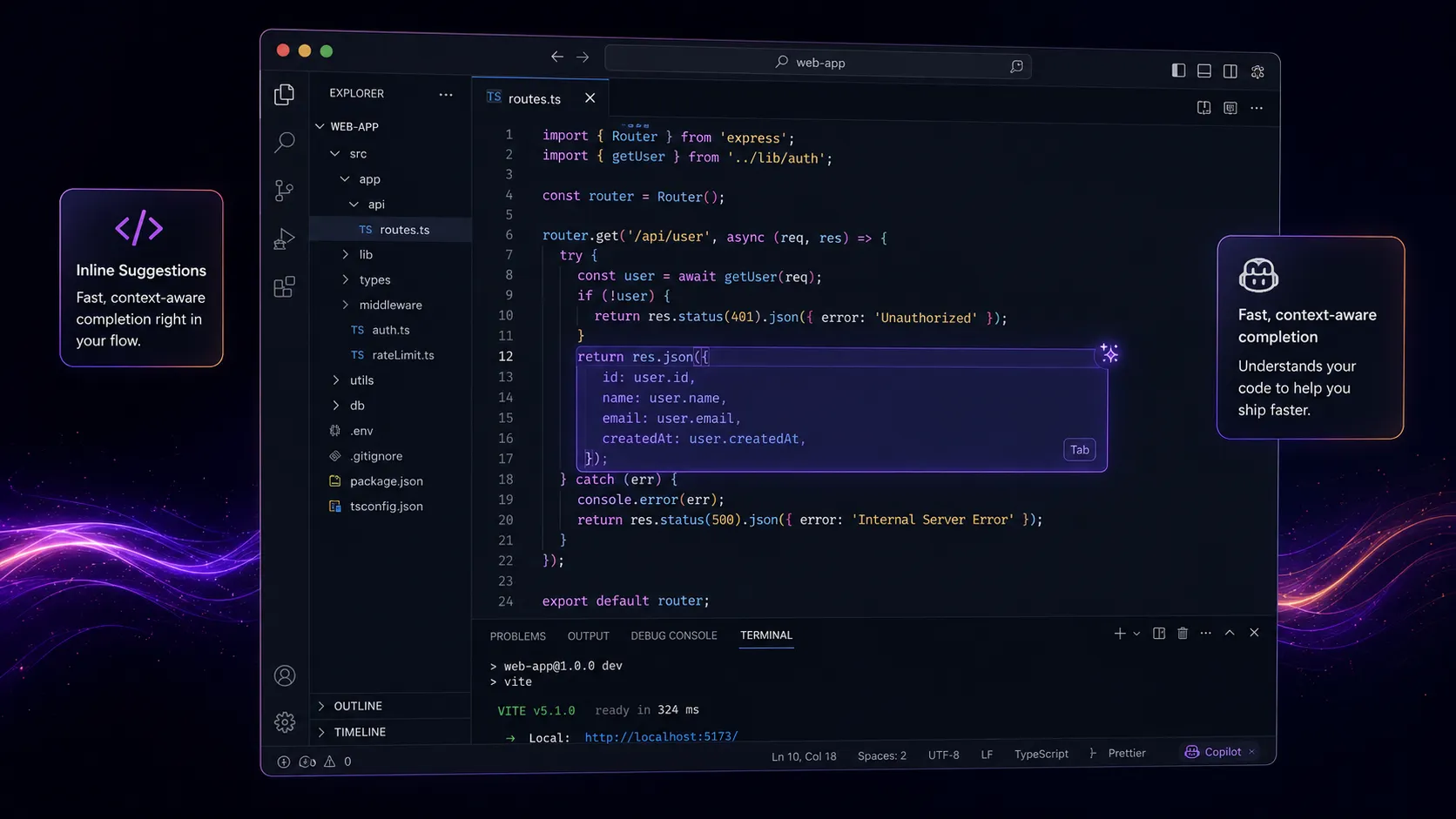Click the Copilot sparkle icon at line 12
The width and height of the screenshot is (1456, 819).
pyautogui.click(x=1109, y=353)
